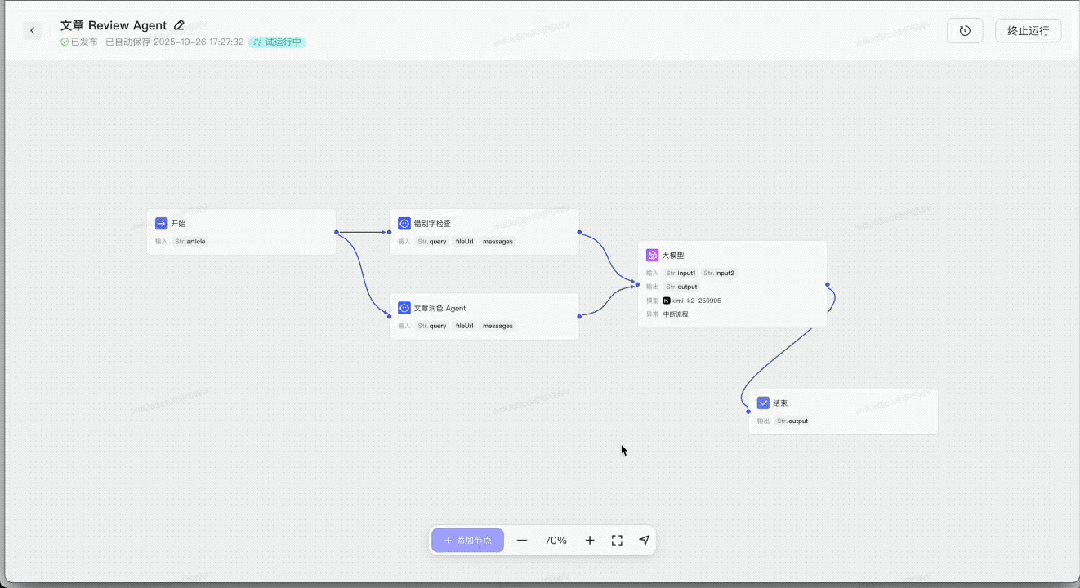The image size is (1080, 588).
Task: Zoom in with the plus icon
Action: coord(590,540)
